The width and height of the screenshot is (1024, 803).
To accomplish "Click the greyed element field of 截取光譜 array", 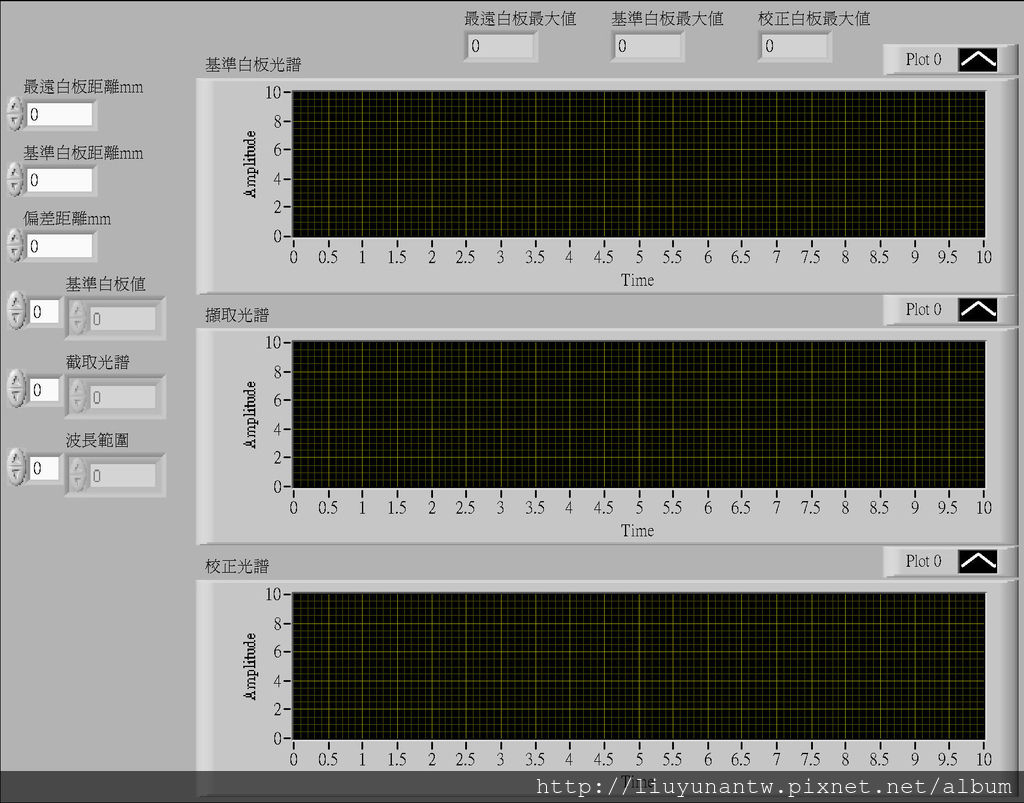I will 122,398.
